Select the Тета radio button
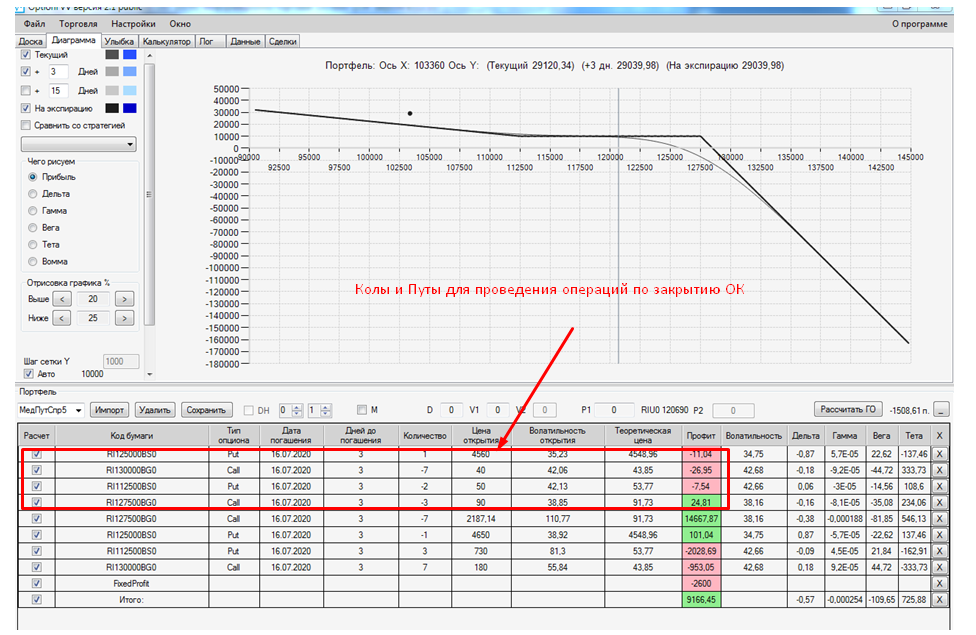The height and width of the screenshot is (635, 976). (32, 244)
